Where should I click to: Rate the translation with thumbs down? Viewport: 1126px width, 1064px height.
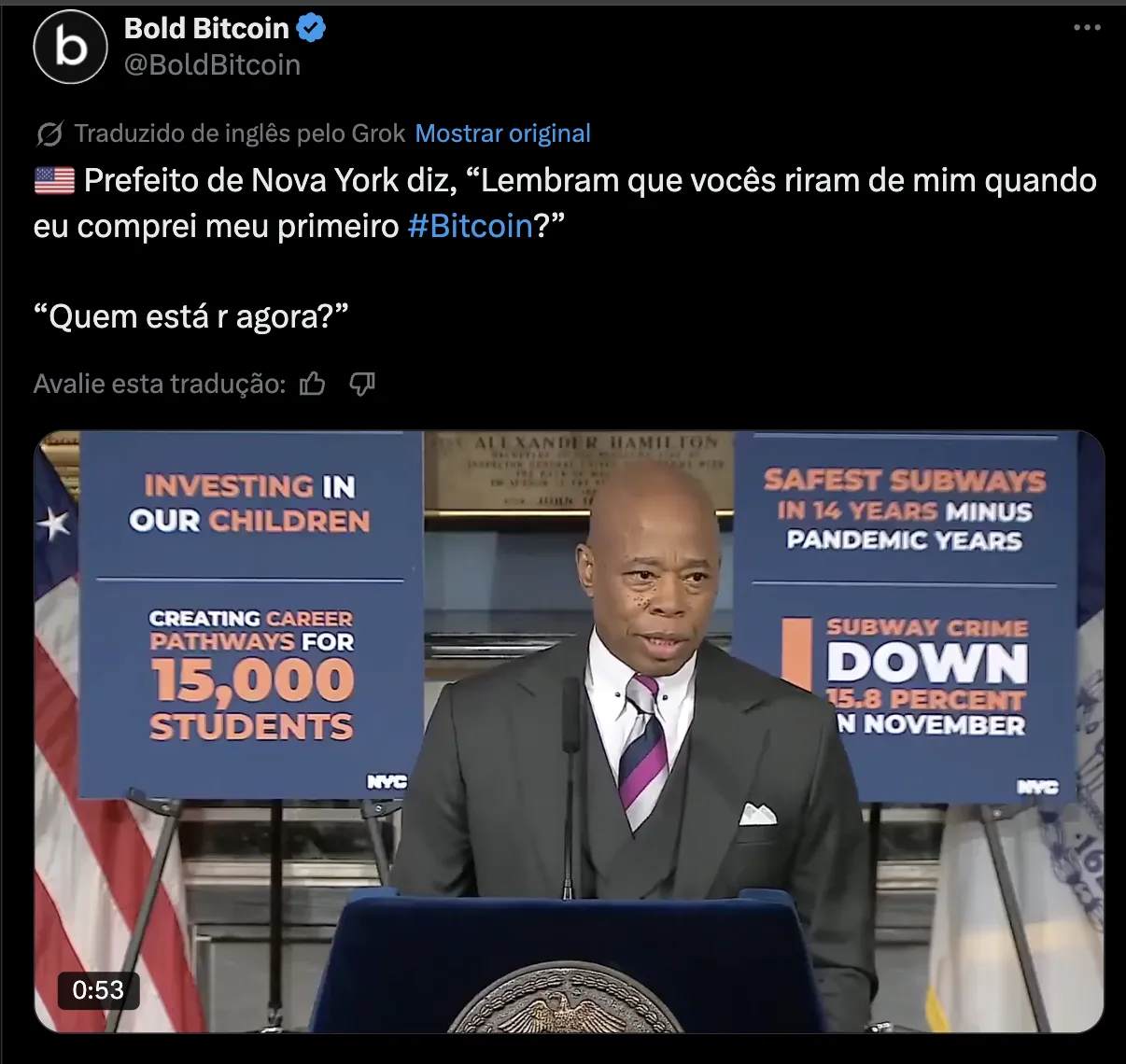[361, 384]
